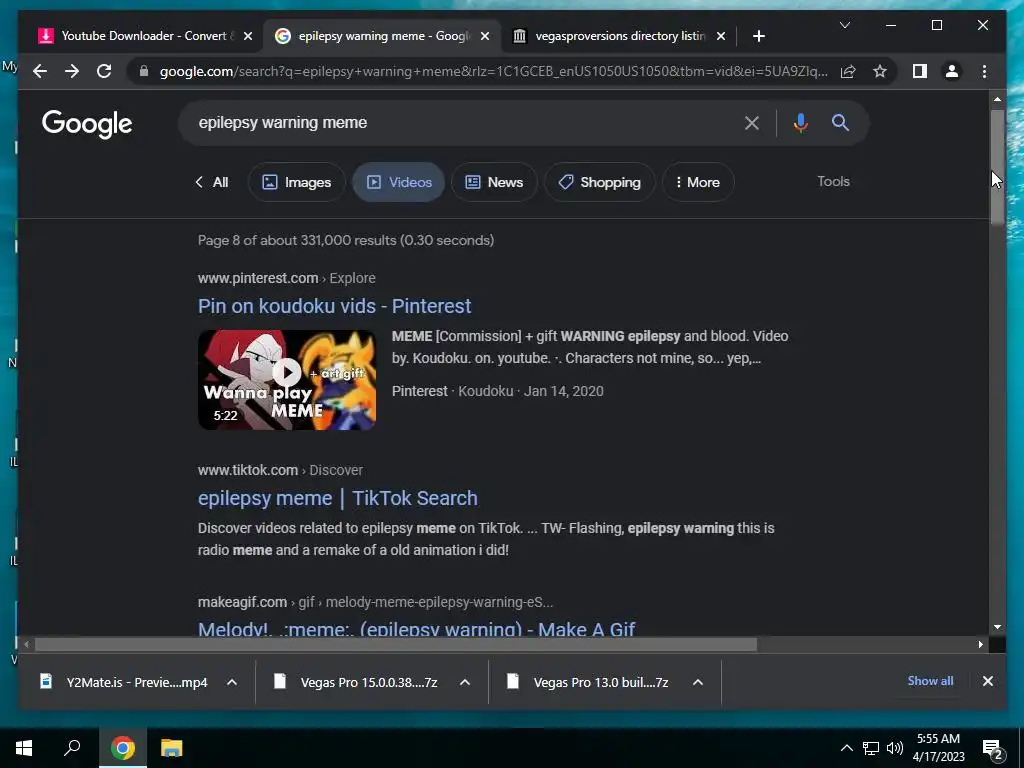The image size is (1024, 768).
Task: Play the Wanna play MEME video thumbnail
Action: coord(287,379)
